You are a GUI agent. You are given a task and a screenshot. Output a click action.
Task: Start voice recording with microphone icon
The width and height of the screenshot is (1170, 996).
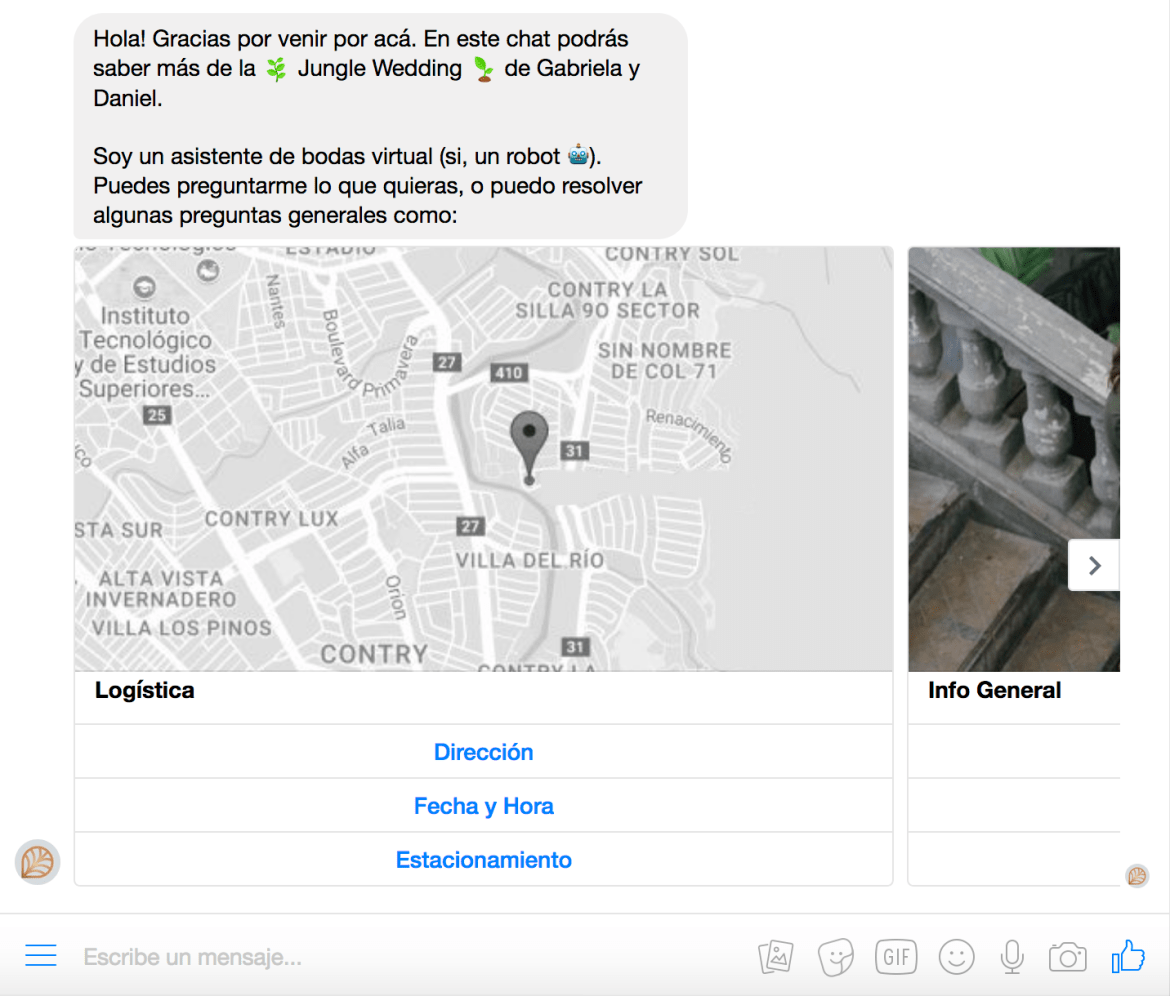[x=1012, y=956]
